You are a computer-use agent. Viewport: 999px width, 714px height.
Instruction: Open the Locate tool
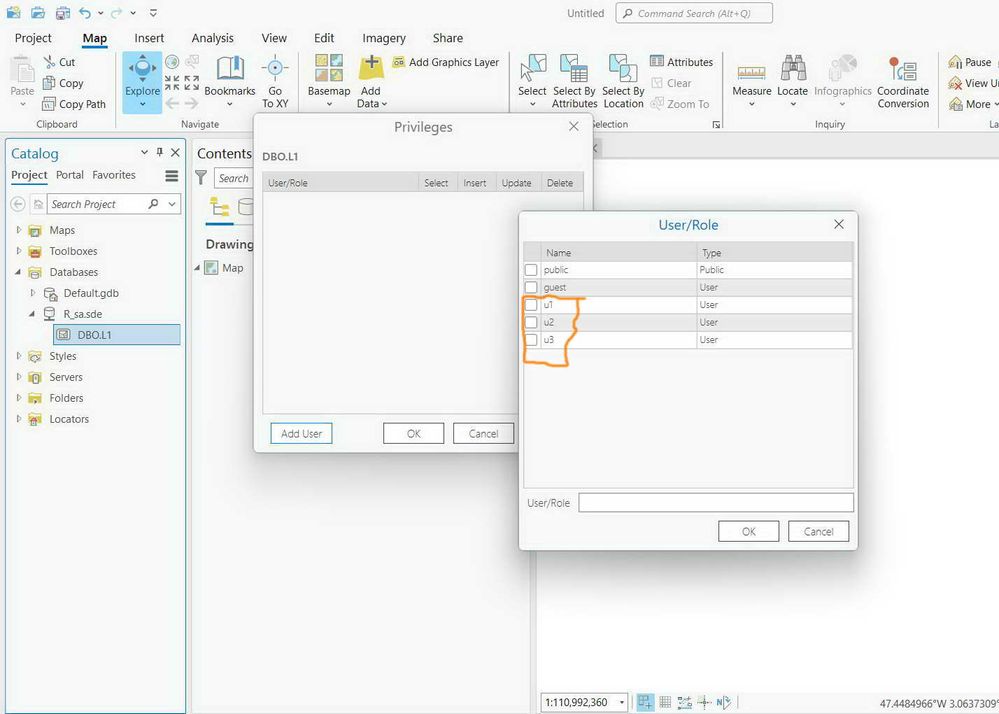coord(793,81)
